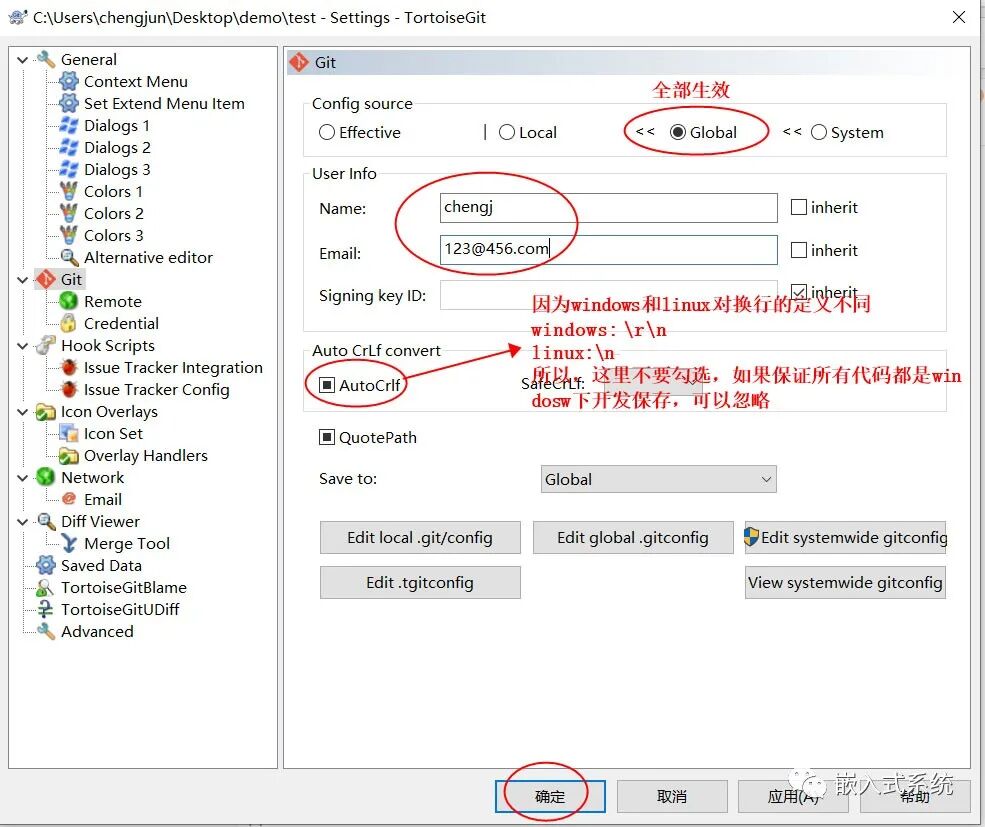
Task: Check inherit box next to Name
Action: click(x=798, y=207)
